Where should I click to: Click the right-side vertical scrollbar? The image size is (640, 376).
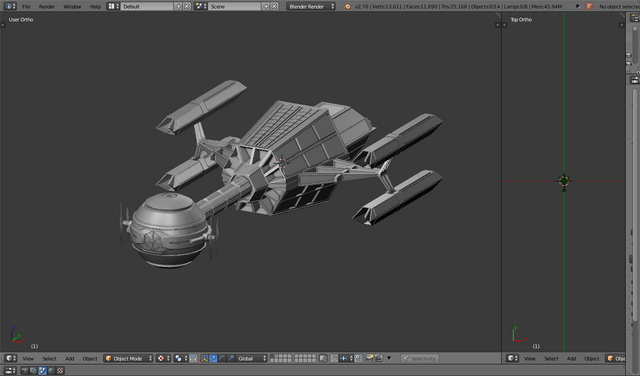click(x=635, y=204)
